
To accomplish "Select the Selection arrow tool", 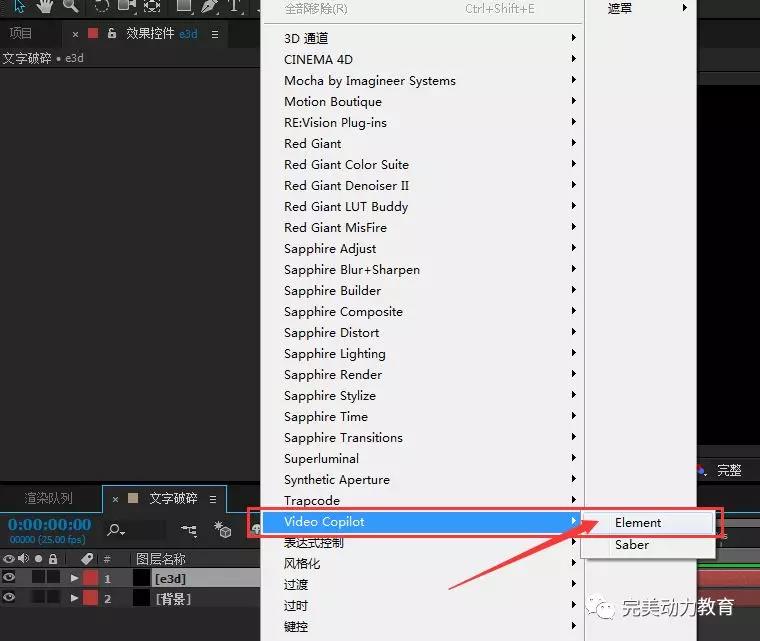I will pyautogui.click(x=19, y=6).
